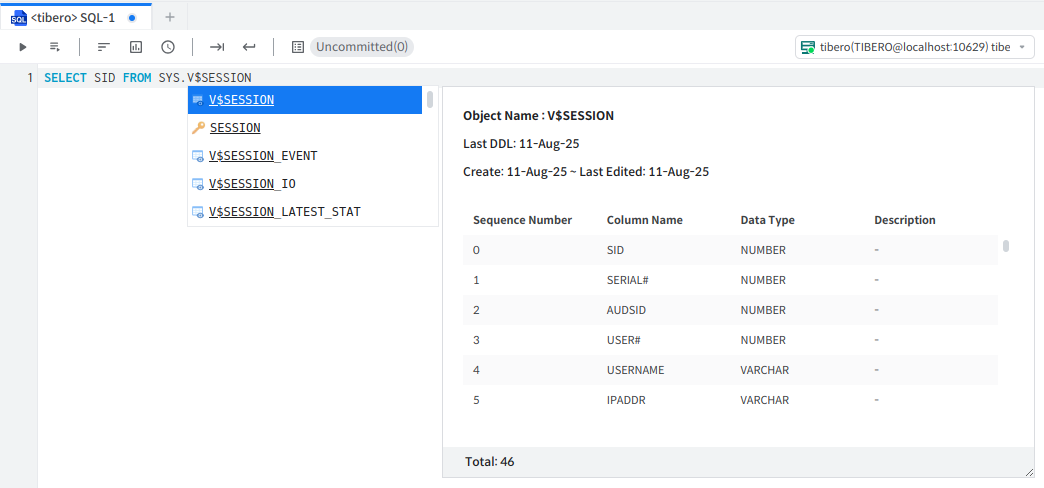Run the SQL query with play button
The width and height of the screenshot is (1044, 488).
coord(23,47)
